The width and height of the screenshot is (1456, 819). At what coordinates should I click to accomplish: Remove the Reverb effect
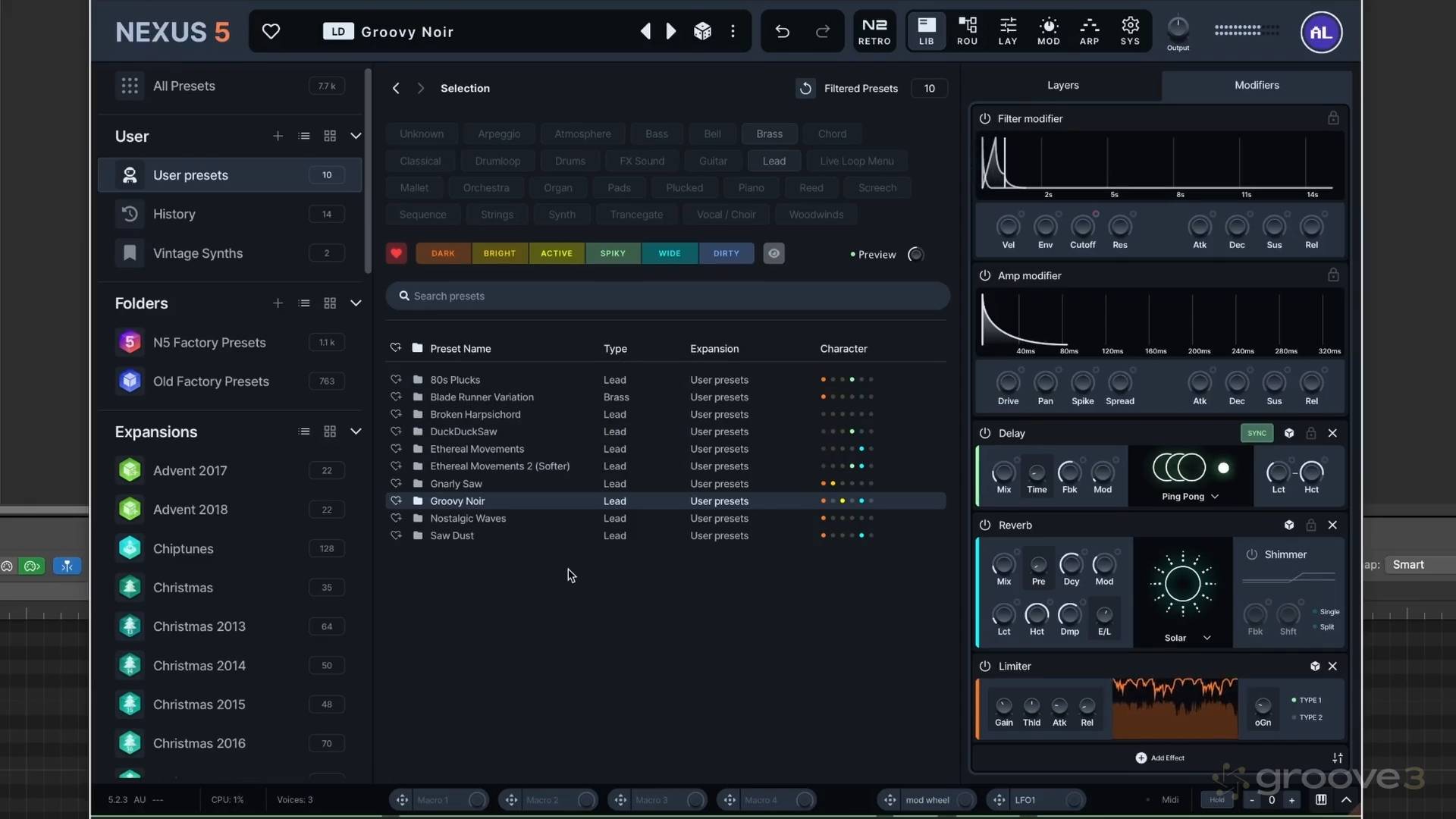tap(1332, 525)
